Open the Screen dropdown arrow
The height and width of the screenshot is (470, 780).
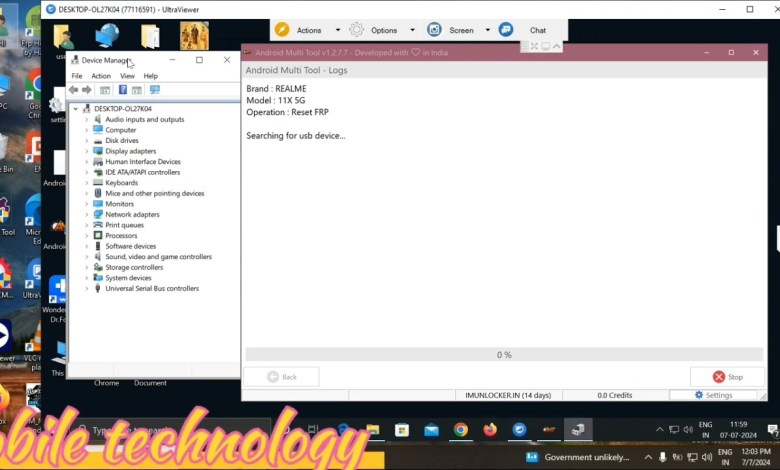pyautogui.click(x=488, y=30)
